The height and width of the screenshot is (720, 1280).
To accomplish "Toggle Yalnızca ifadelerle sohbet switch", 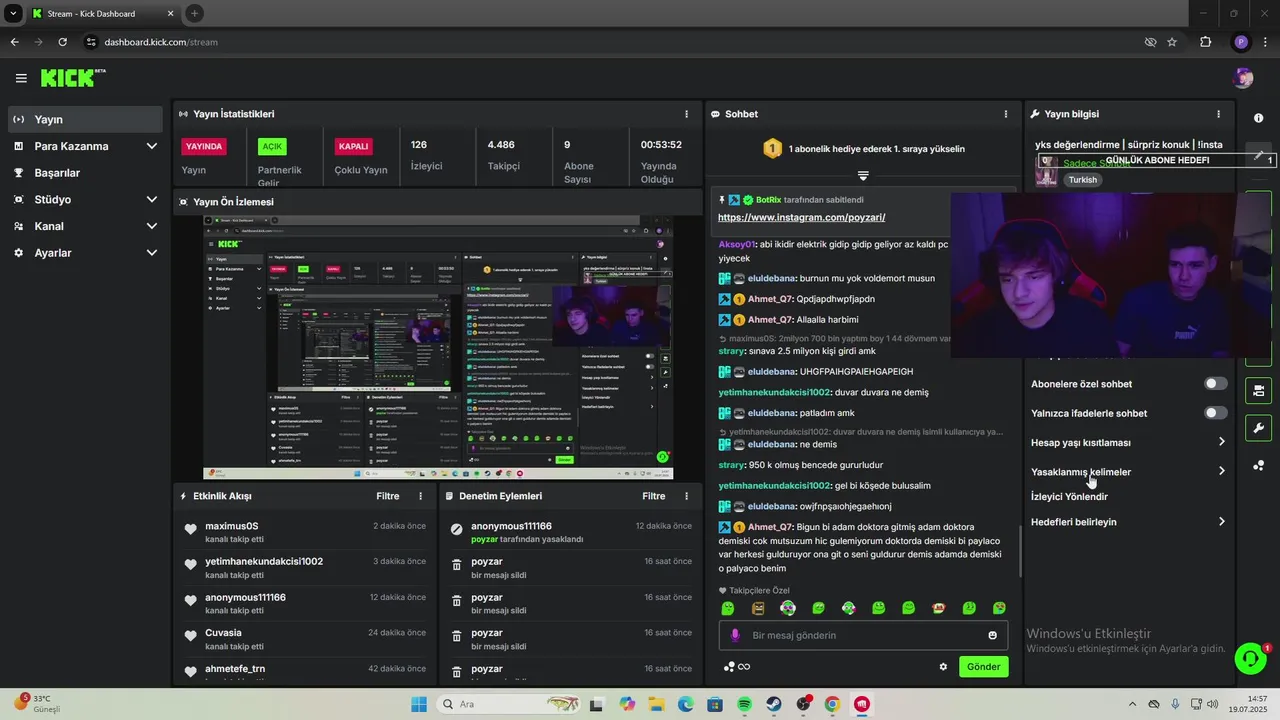I will click(1215, 413).
